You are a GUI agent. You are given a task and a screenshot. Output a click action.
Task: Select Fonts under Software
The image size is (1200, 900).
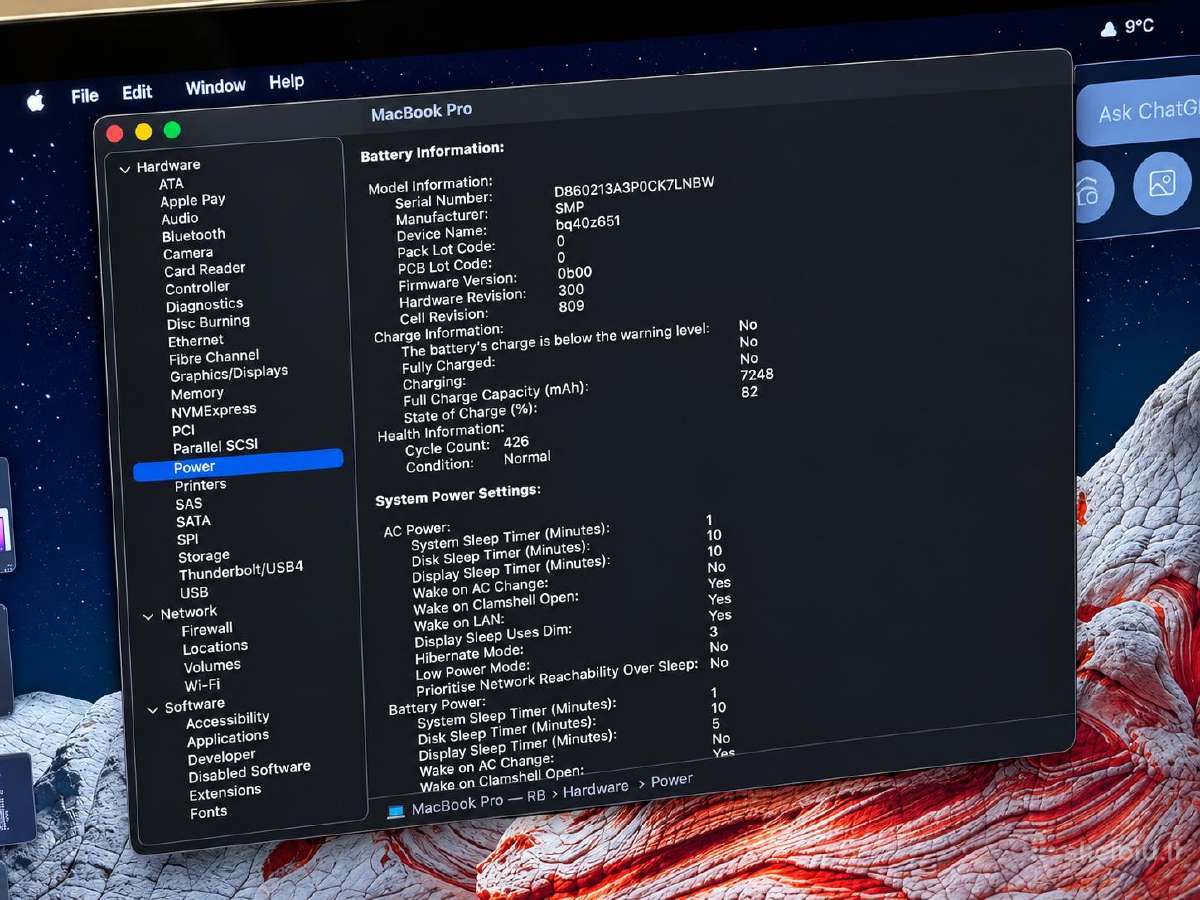click(x=208, y=812)
